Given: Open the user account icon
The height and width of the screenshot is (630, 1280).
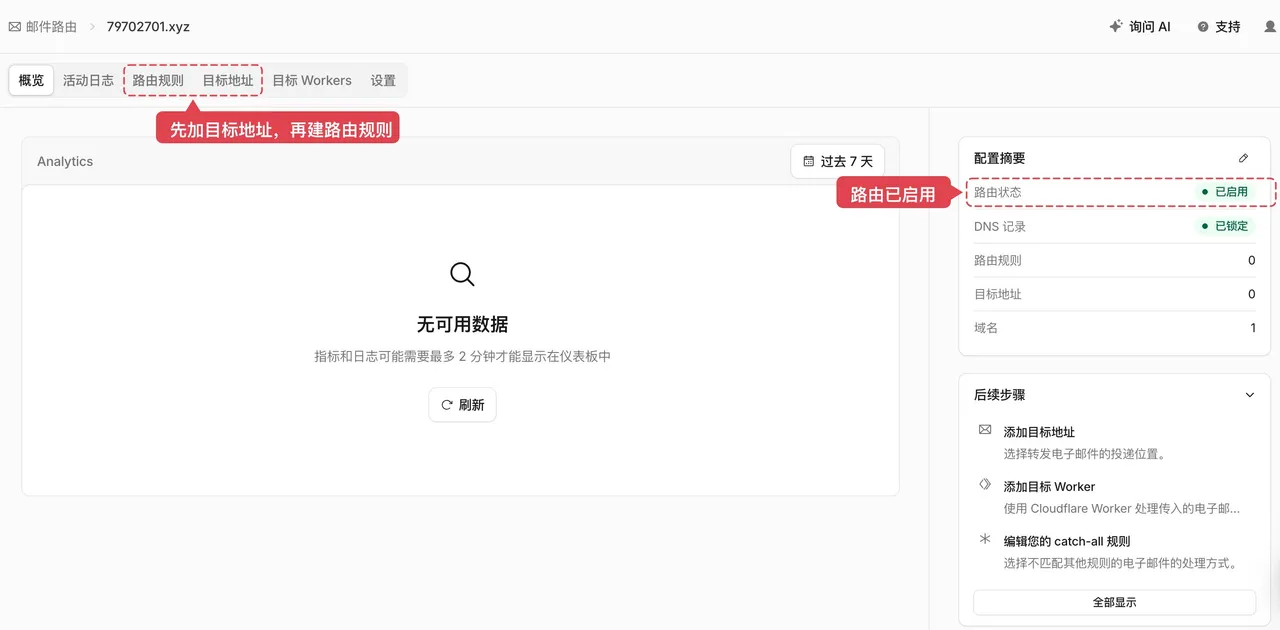Looking at the screenshot, I should tap(1271, 27).
